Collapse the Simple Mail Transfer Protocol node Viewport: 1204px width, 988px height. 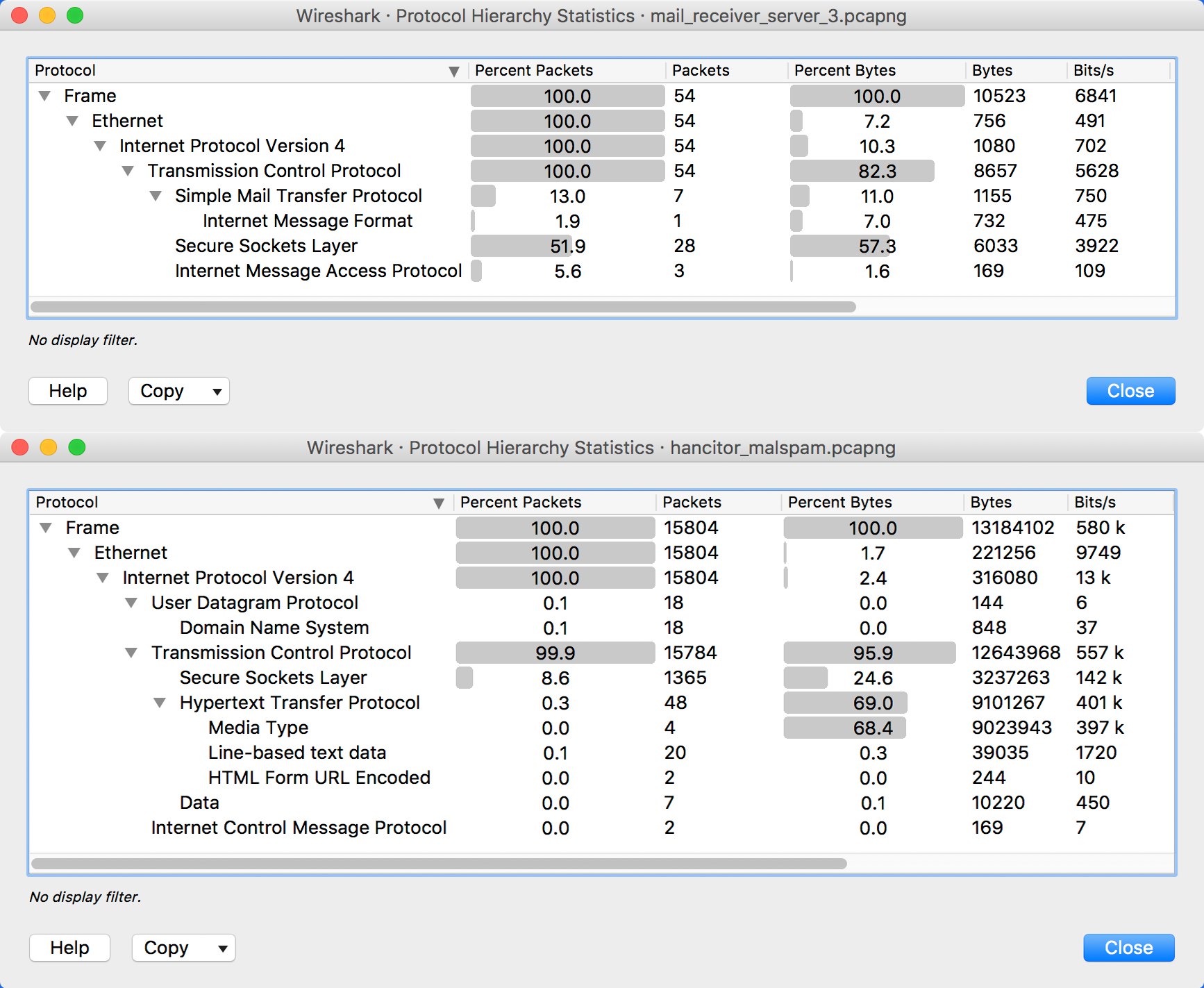pos(156,196)
